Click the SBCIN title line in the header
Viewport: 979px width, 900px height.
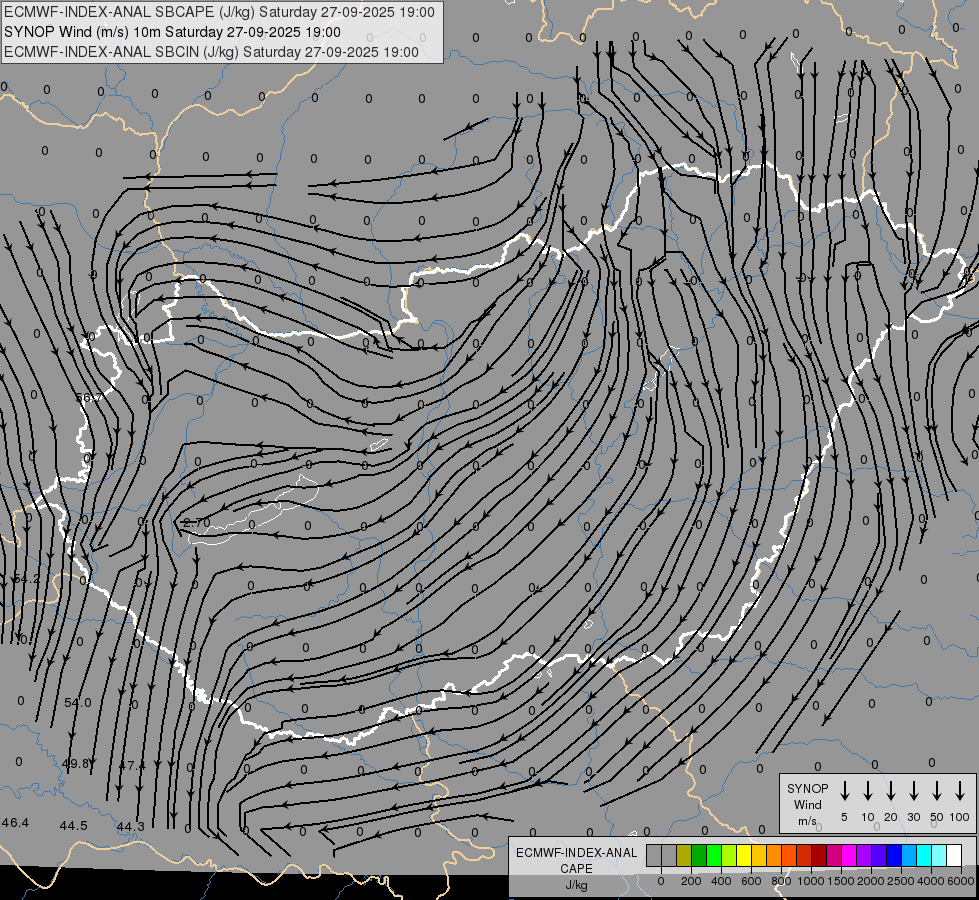pyautogui.click(x=211, y=52)
